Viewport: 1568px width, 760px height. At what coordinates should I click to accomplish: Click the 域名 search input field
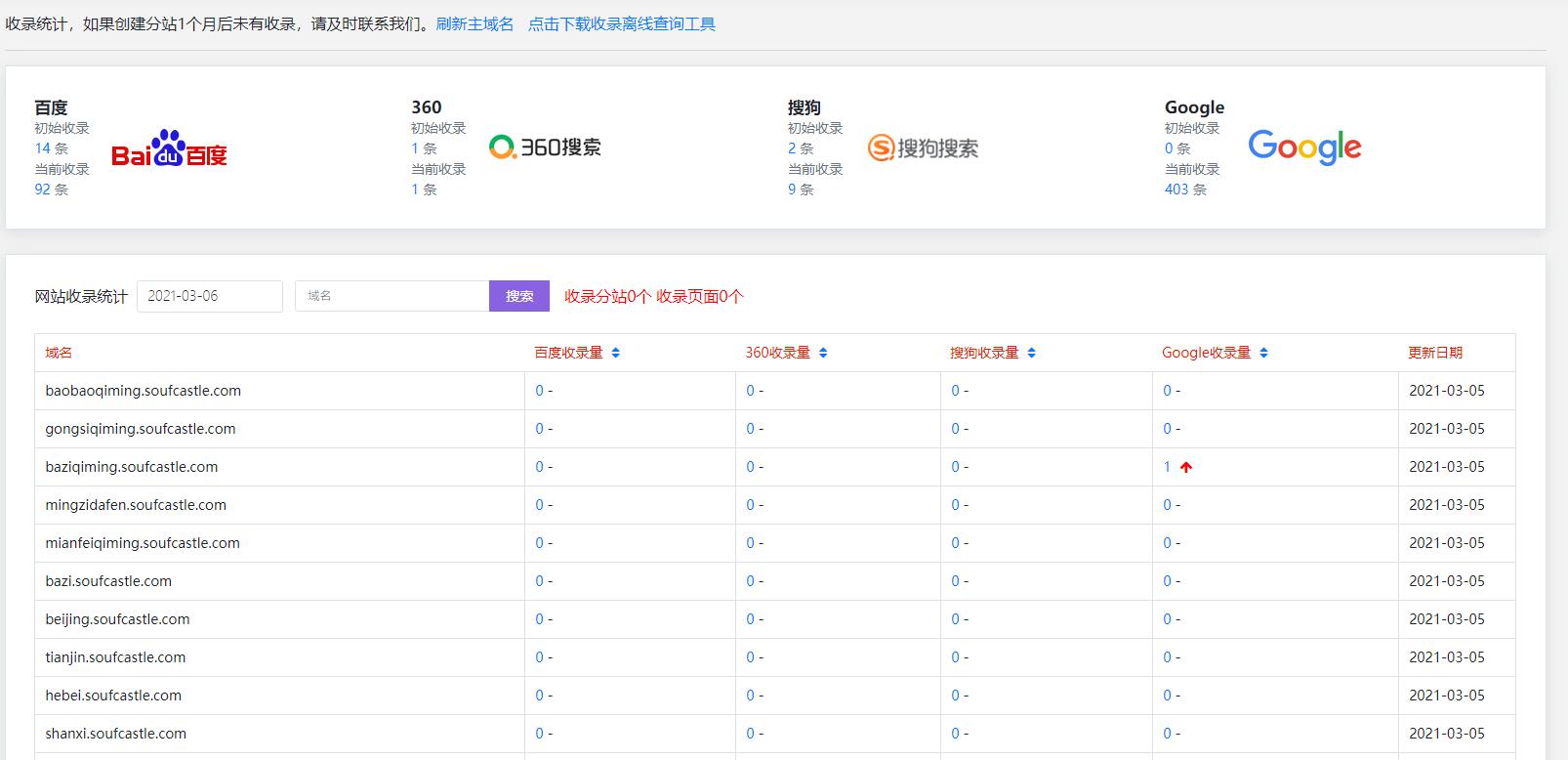click(392, 296)
